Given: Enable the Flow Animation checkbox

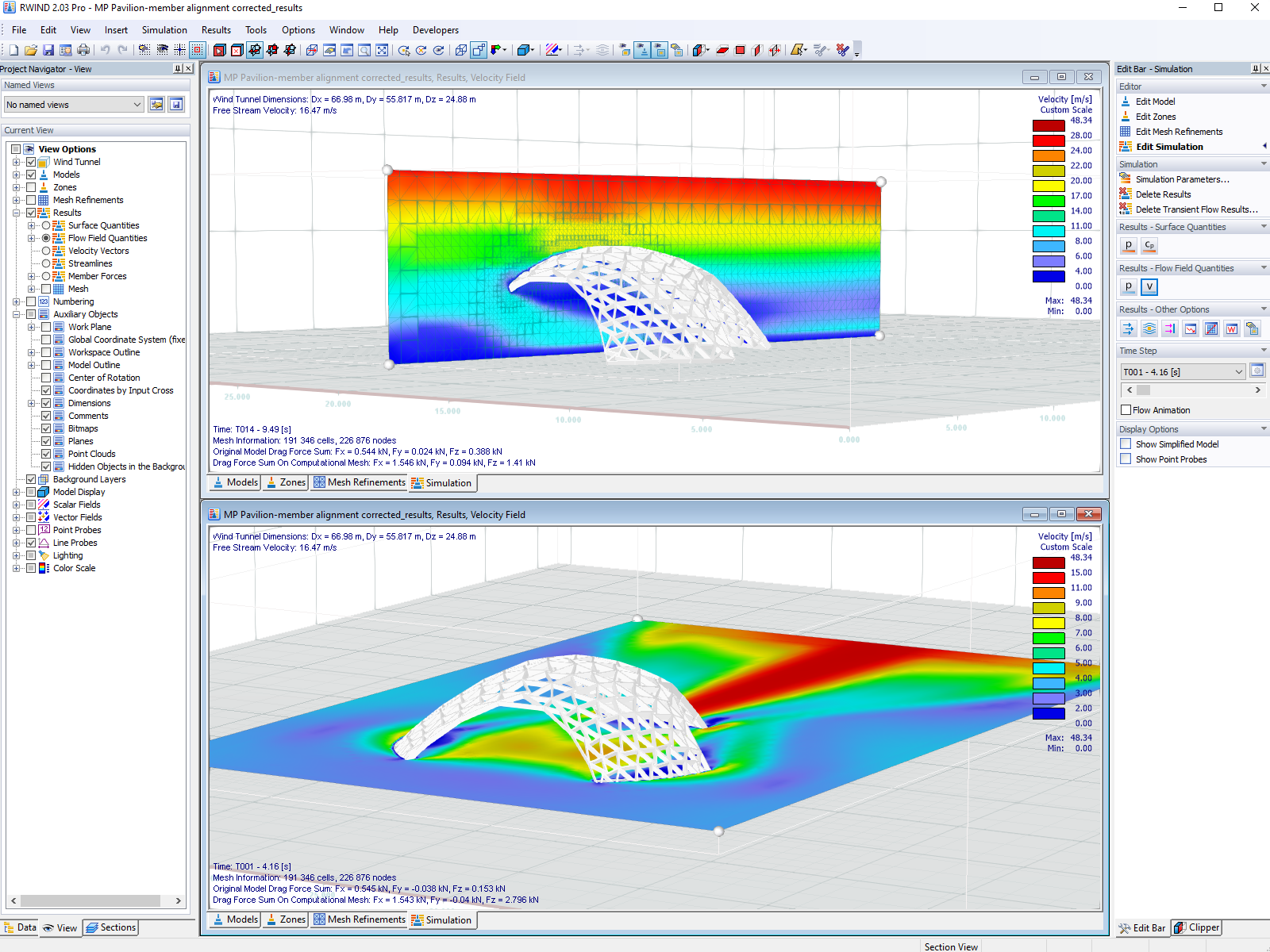Looking at the screenshot, I should 1126,409.
